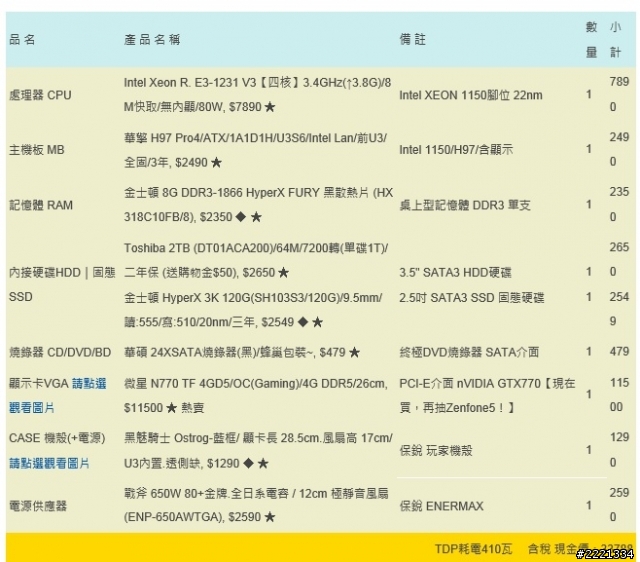Viewport: 640px width, 562px height.
Task: Select the 3.5" SATA3 HDD硬碟 note
Action: [x=455, y=272]
